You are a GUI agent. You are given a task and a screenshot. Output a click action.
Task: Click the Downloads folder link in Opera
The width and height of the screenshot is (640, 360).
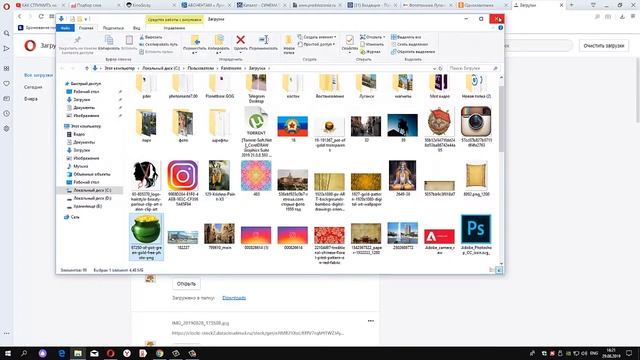[x=234, y=298]
